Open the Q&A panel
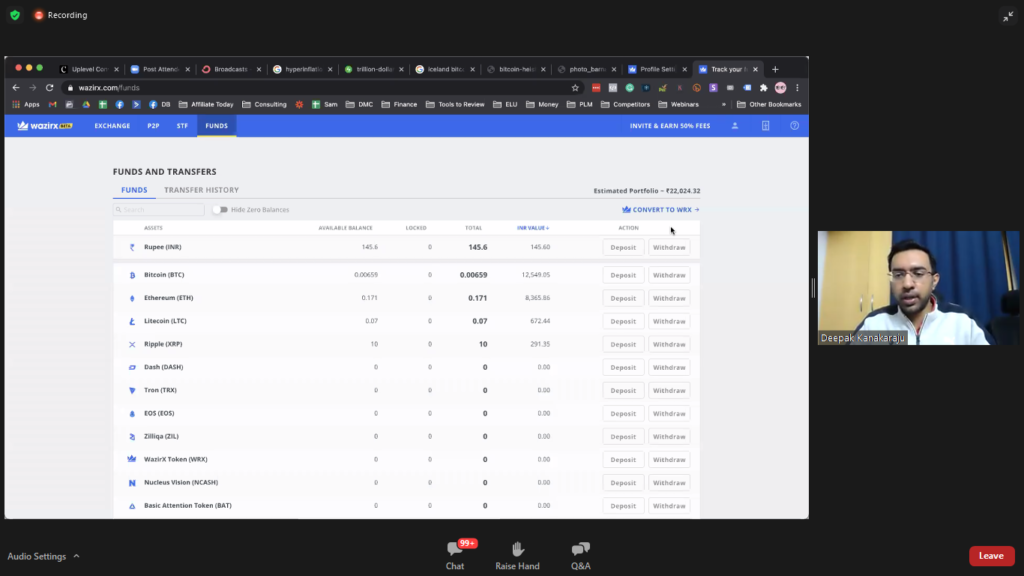The image size is (1024, 576). (580, 550)
